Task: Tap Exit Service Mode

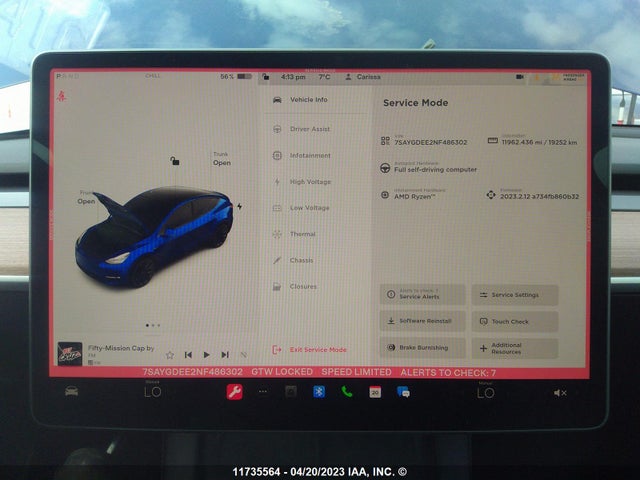Action: [317, 349]
